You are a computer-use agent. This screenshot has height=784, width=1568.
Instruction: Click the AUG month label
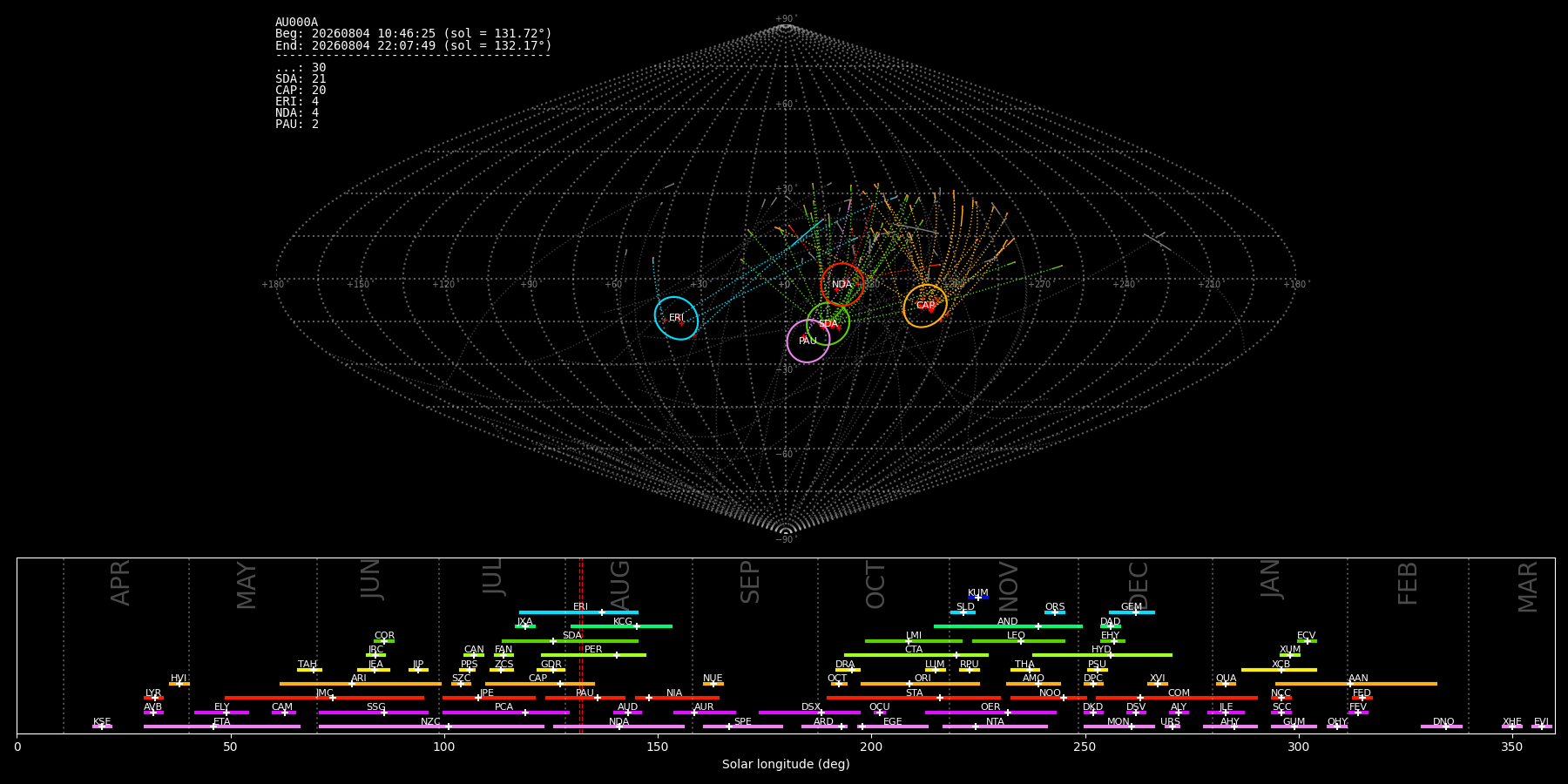(x=620, y=584)
